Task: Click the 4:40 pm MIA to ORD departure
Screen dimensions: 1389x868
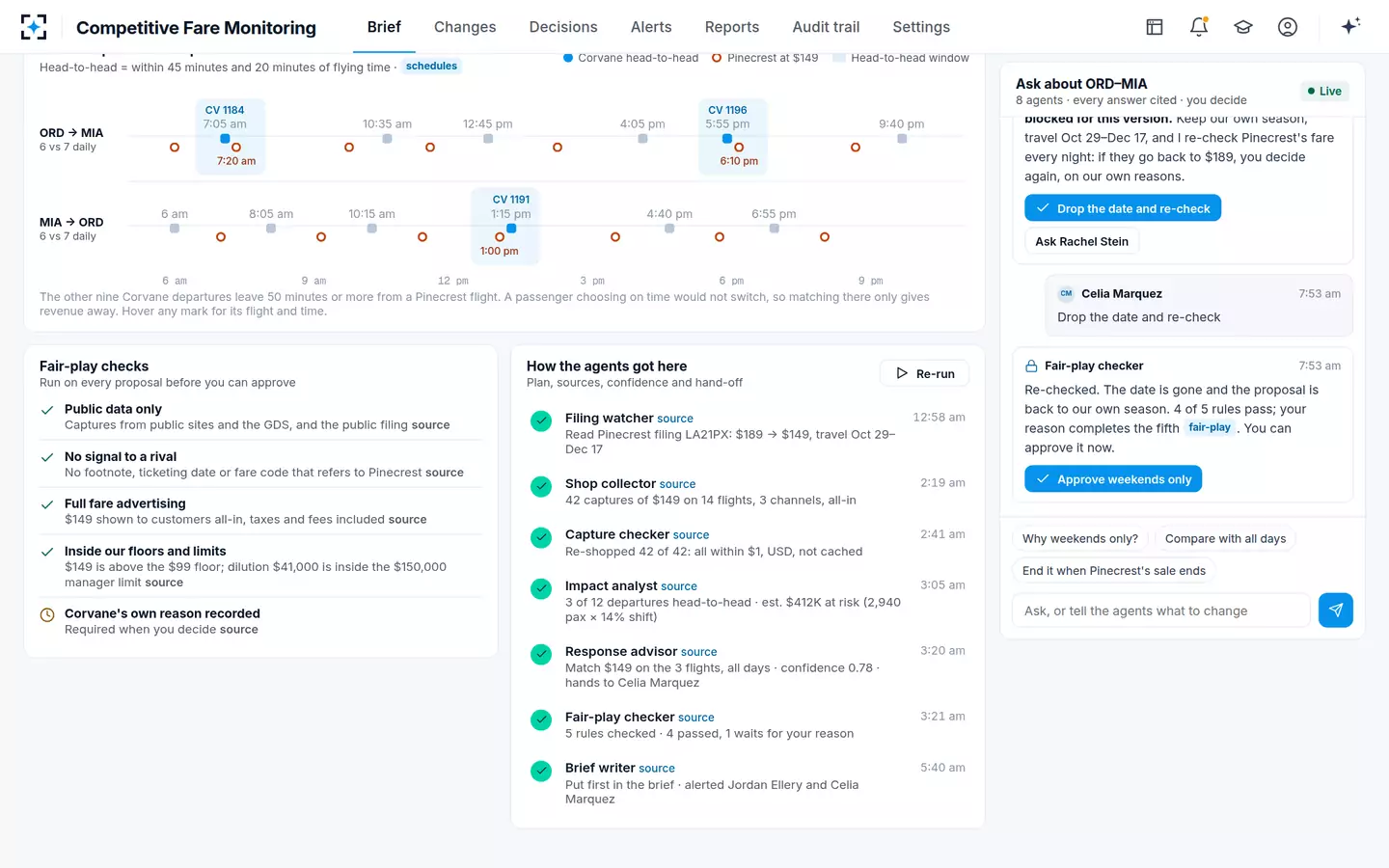Action: click(x=669, y=229)
